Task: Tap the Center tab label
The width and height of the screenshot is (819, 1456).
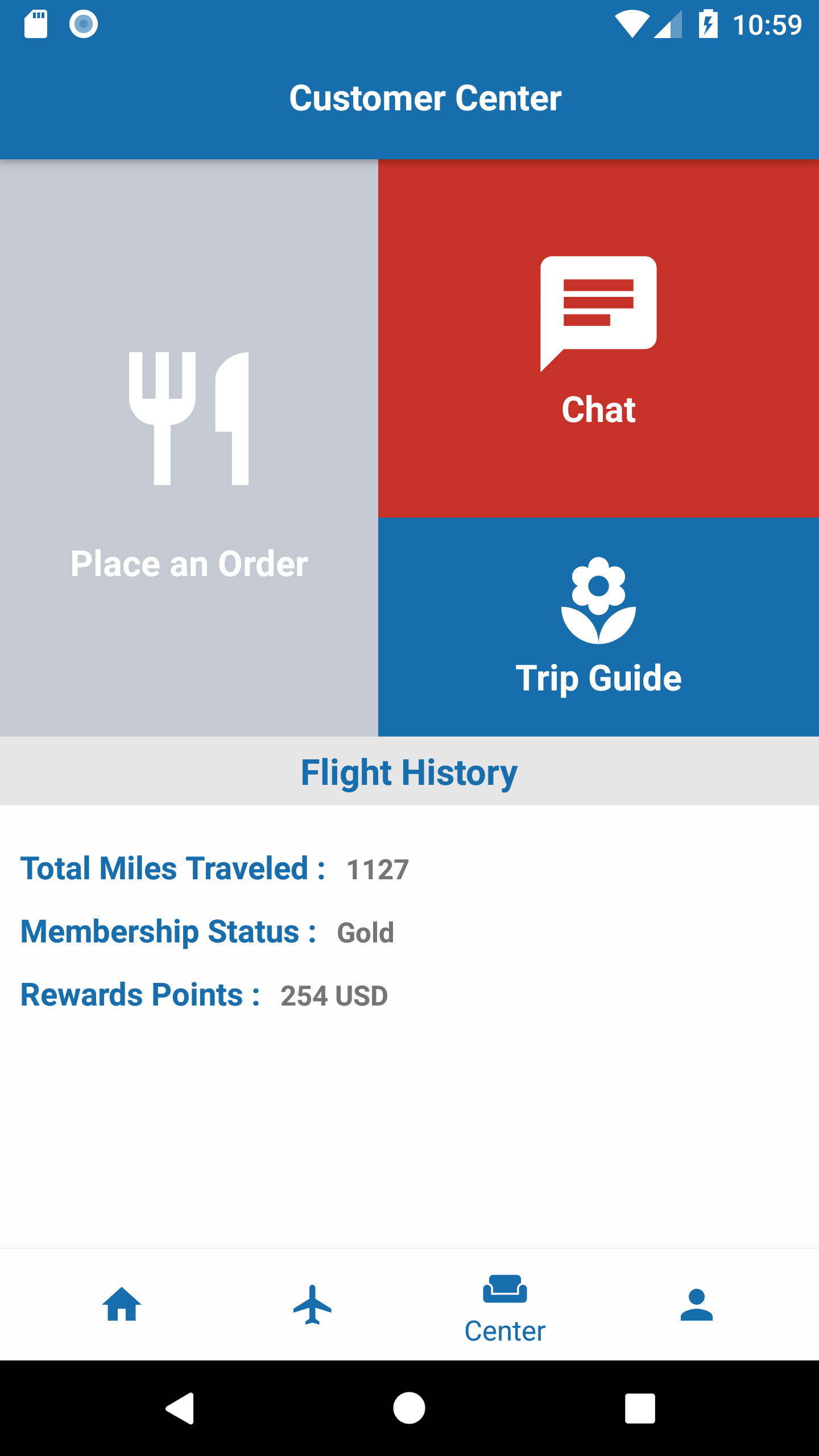Action: coord(504,1331)
